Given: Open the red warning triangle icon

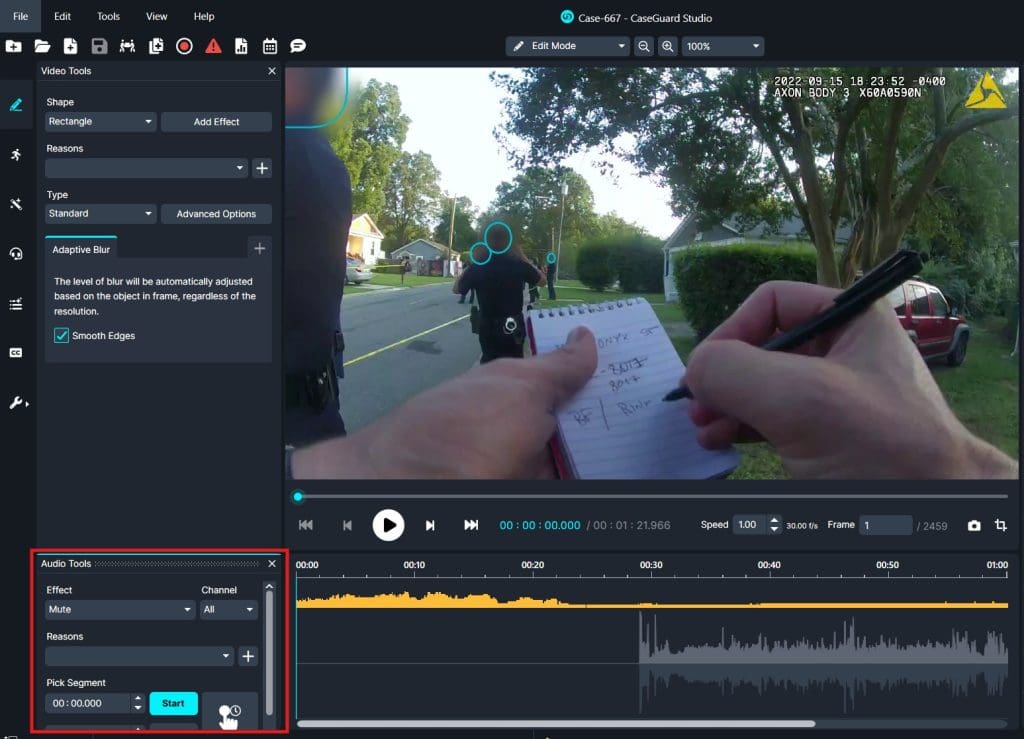Looking at the screenshot, I should [213, 46].
